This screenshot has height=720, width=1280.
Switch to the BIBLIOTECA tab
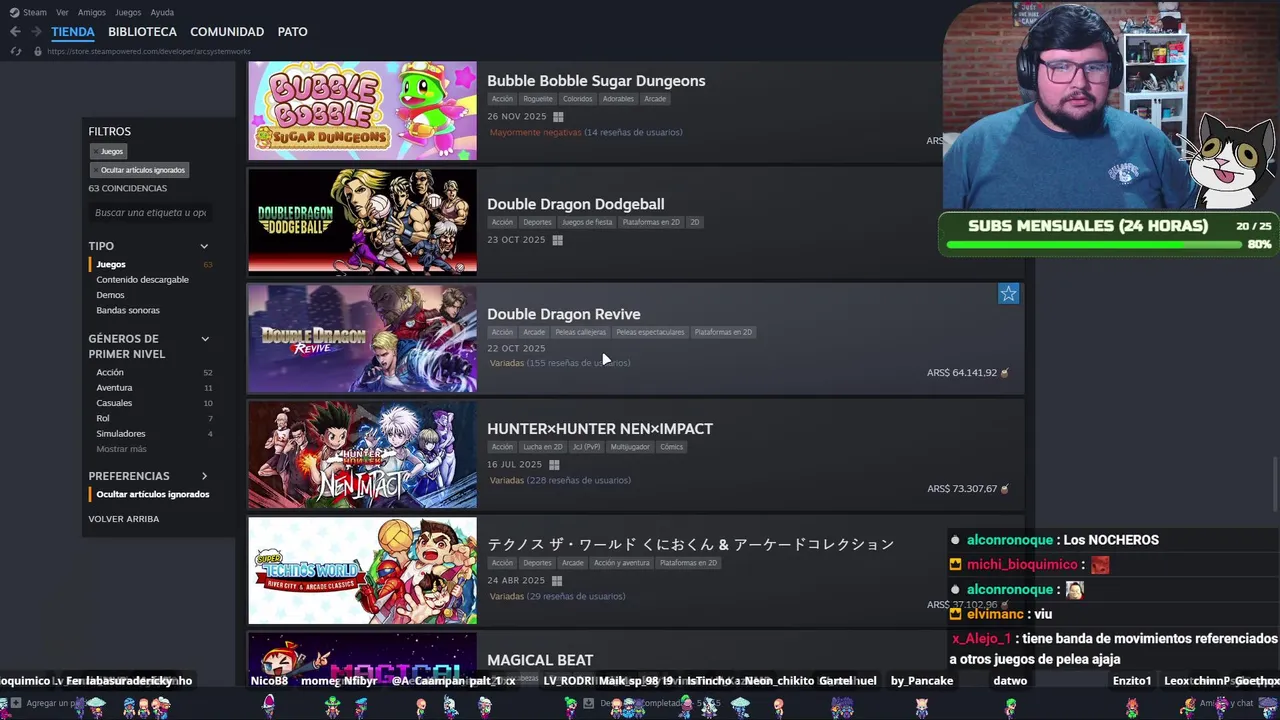coord(142,32)
